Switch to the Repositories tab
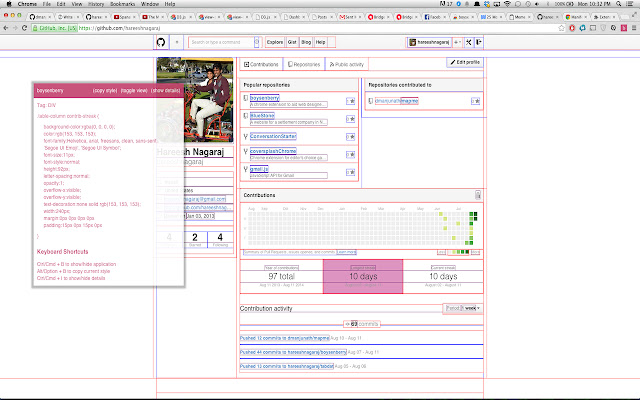 tap(305, 64)
